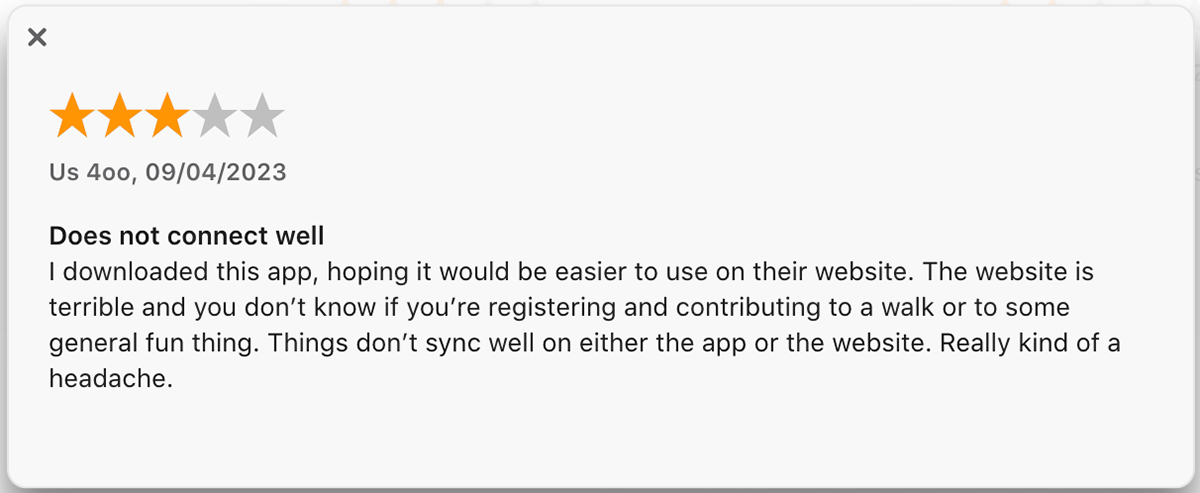Click the fourth gray rating star
The width and height of the screenshot is (1200, 493).
tap(214, 116)
